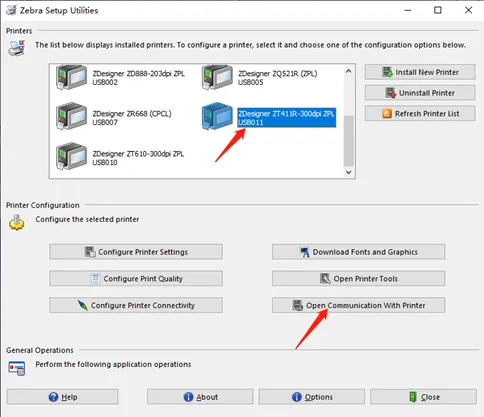
Task: Click the Zebra Setup Utilities title icon
Action: pos(11,10)
